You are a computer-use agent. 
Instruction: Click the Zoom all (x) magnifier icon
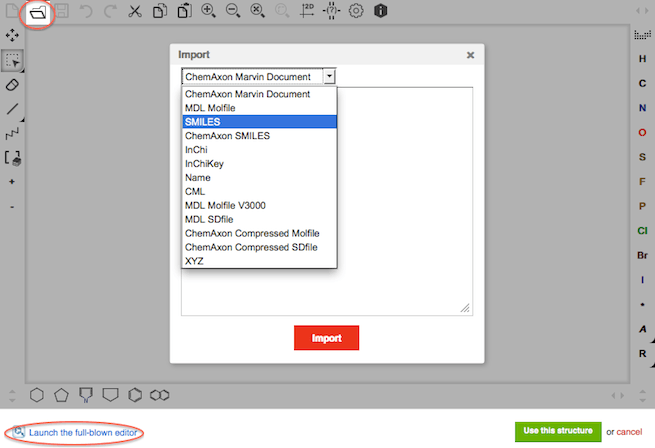coord(257,11)
